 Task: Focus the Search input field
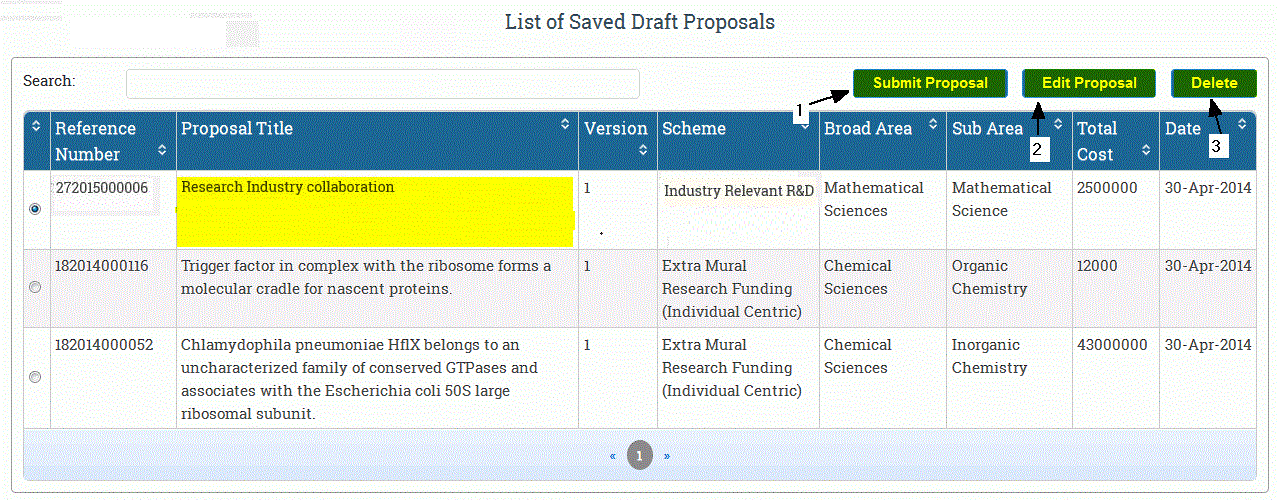click(x=383, y=84)
